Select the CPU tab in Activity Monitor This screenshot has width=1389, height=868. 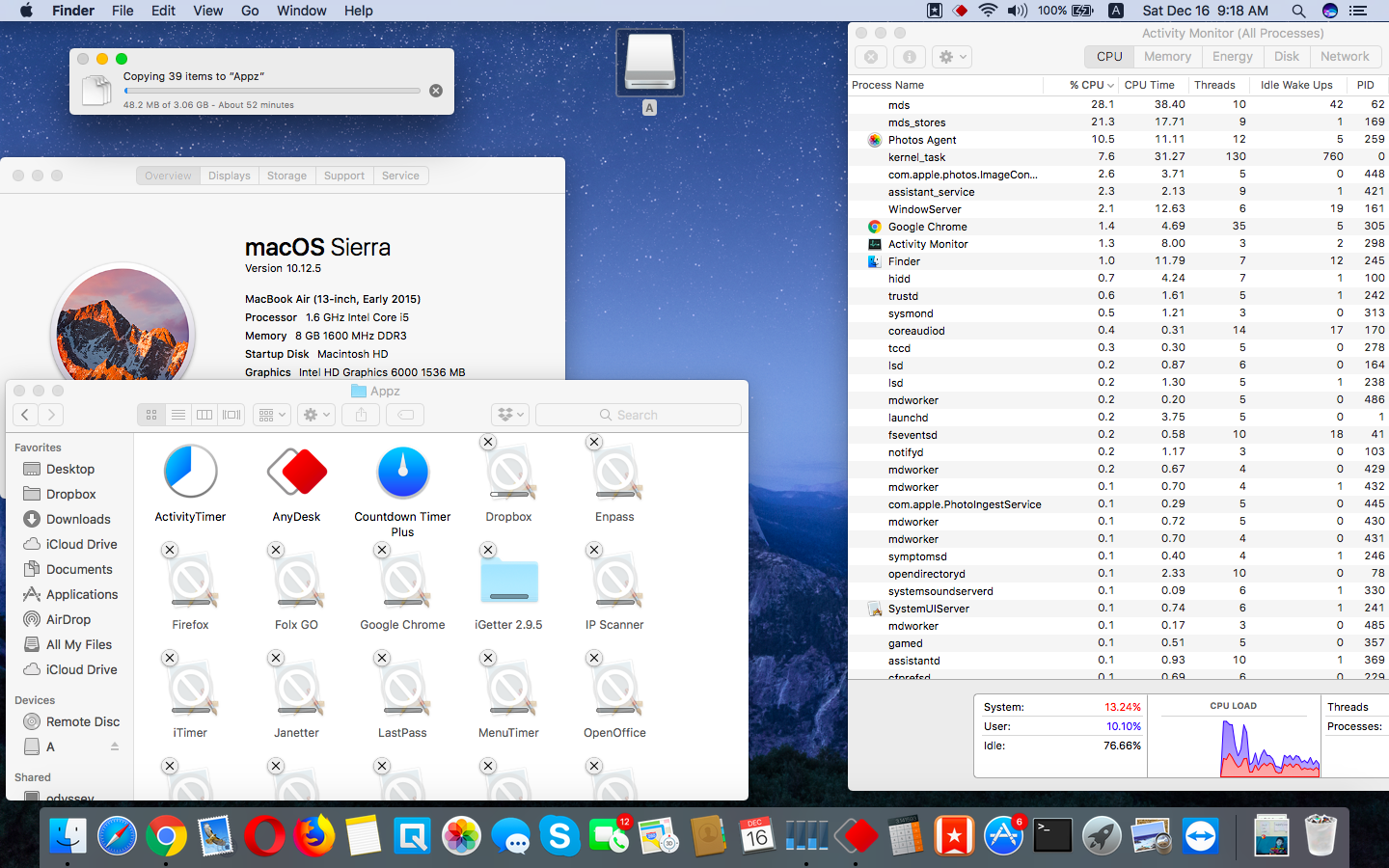pyautogui.click(x=1109, y=57)
